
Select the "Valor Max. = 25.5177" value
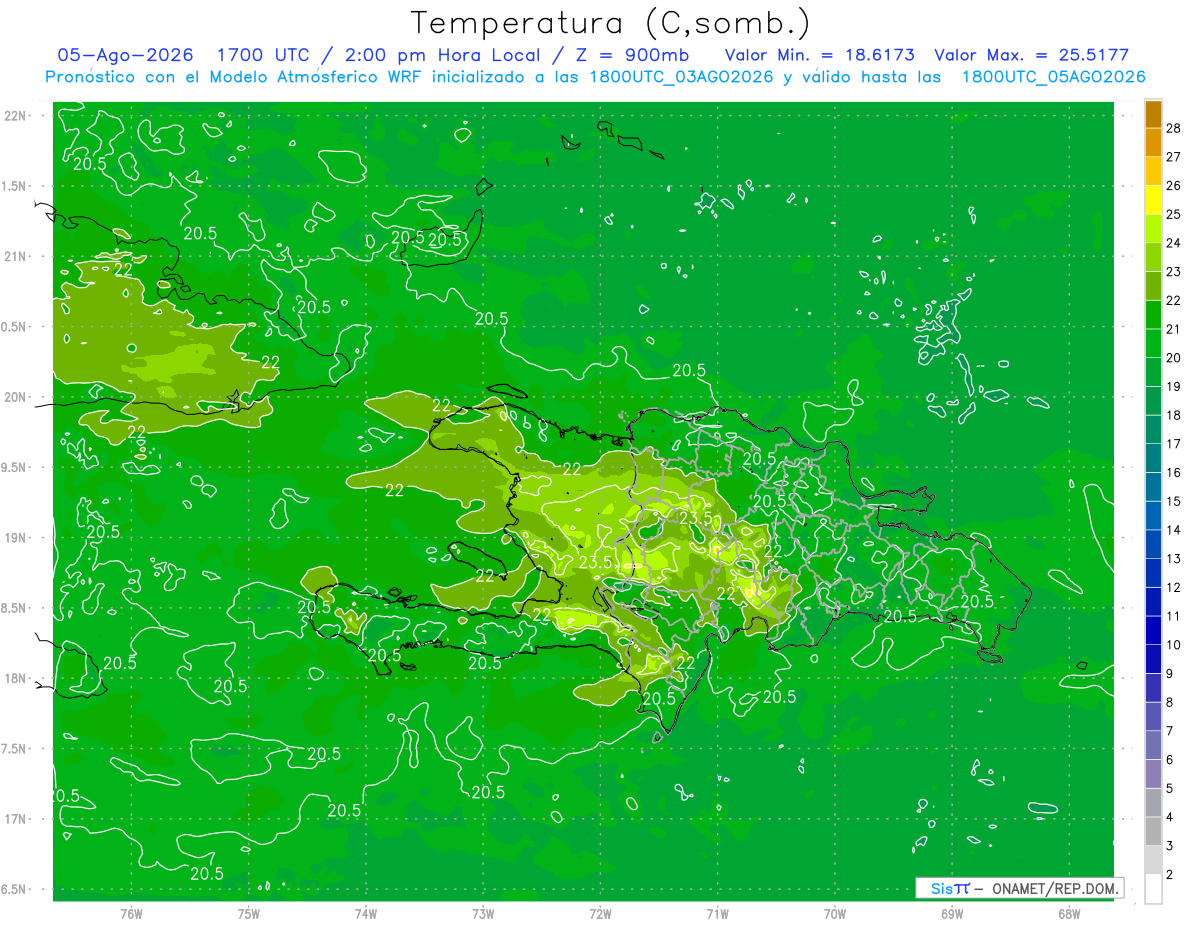1032,55
